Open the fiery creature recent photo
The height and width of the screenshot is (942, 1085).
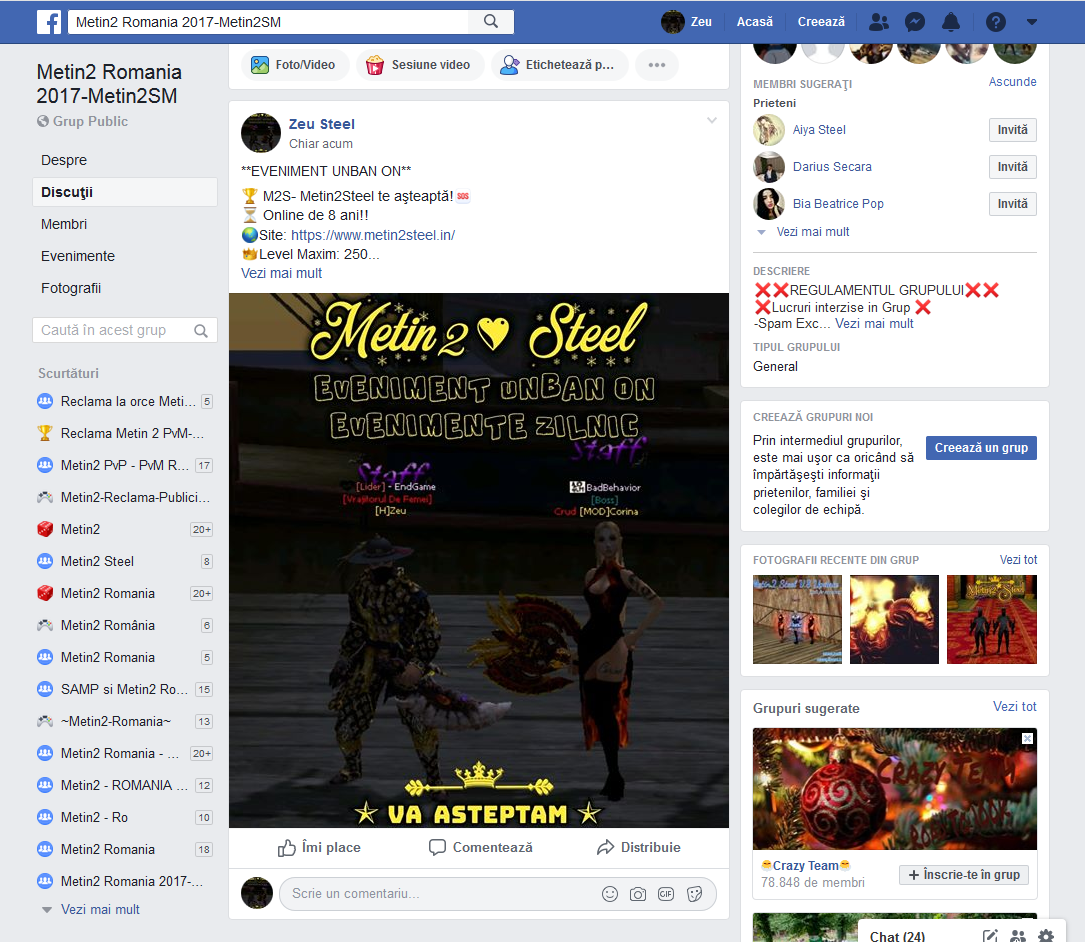(894, 619)
